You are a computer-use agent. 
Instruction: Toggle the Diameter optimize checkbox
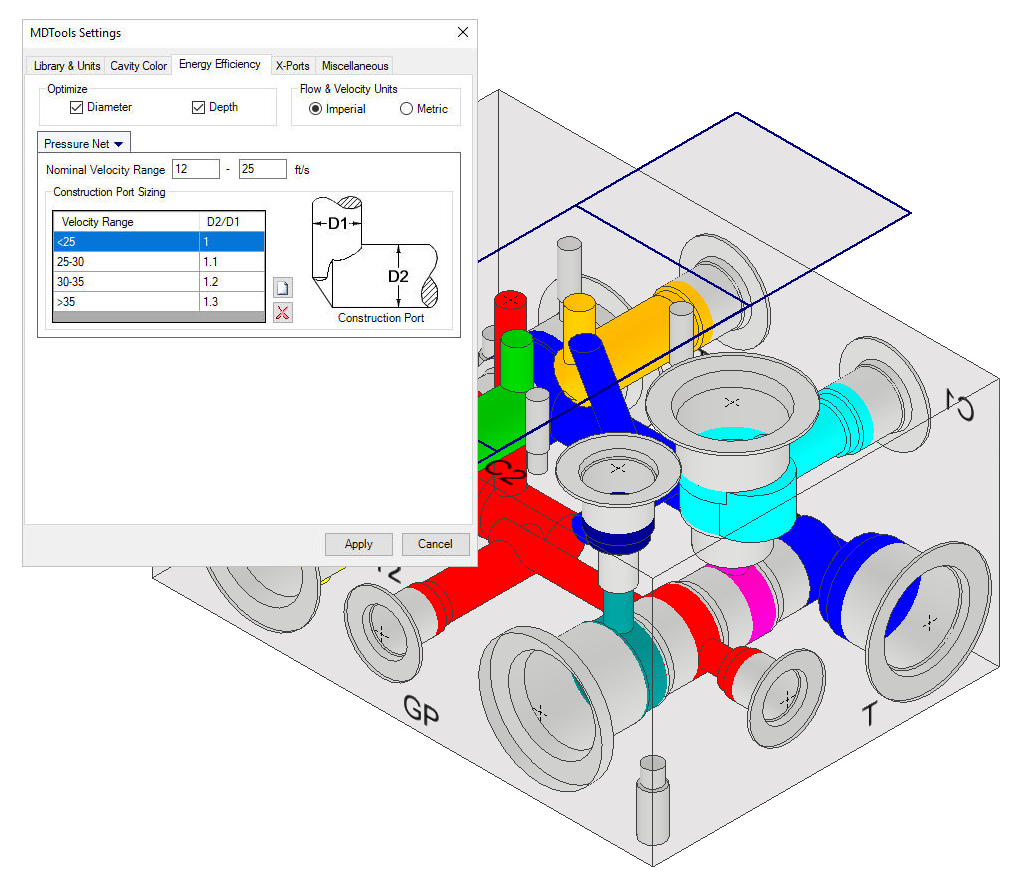[x=76, y=107]
